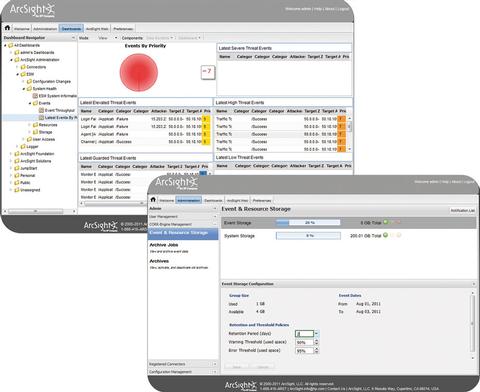Open the Archive Jobs link
480x392 pixels.
pos(163,245)
